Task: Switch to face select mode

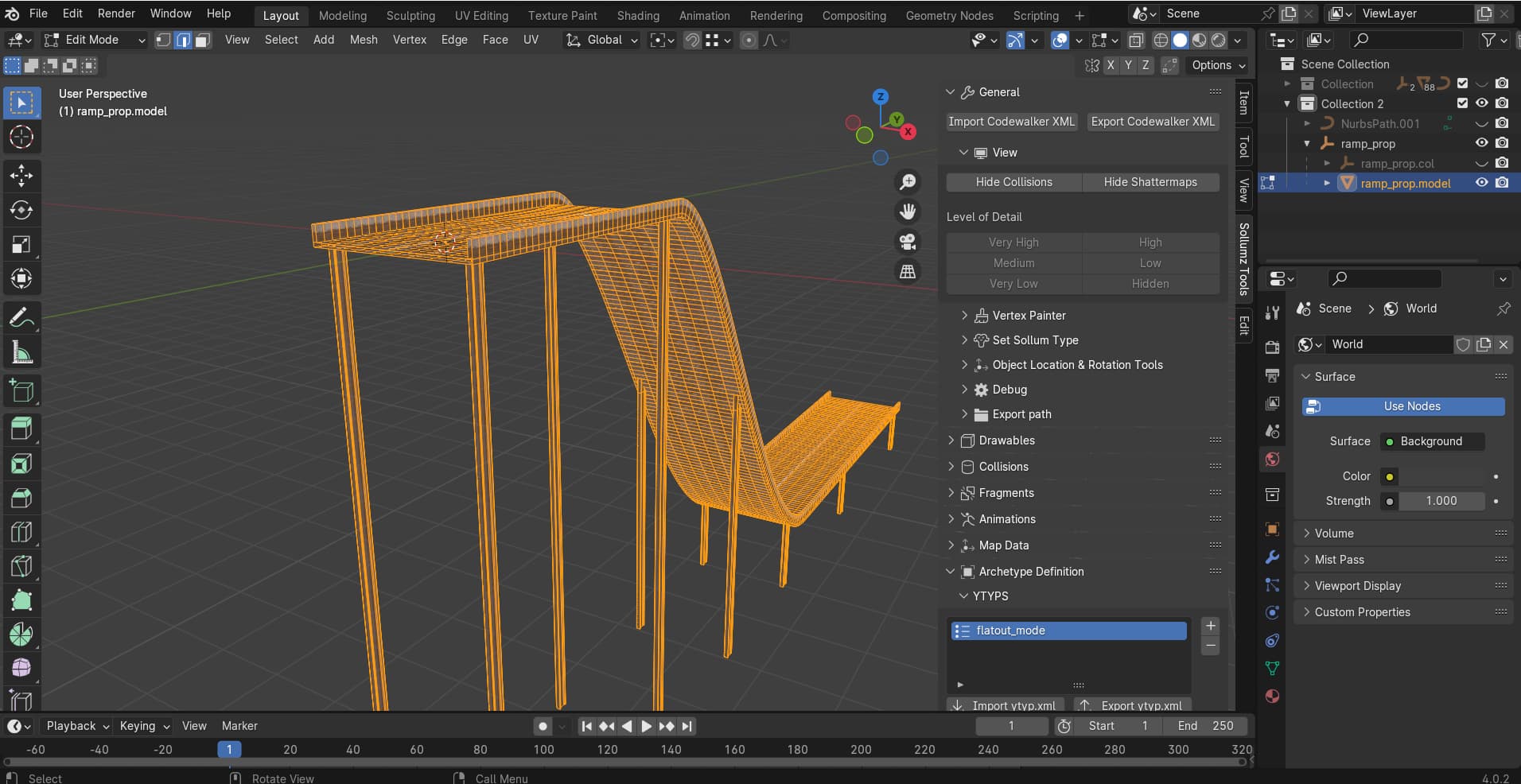Action: (203, 40)
